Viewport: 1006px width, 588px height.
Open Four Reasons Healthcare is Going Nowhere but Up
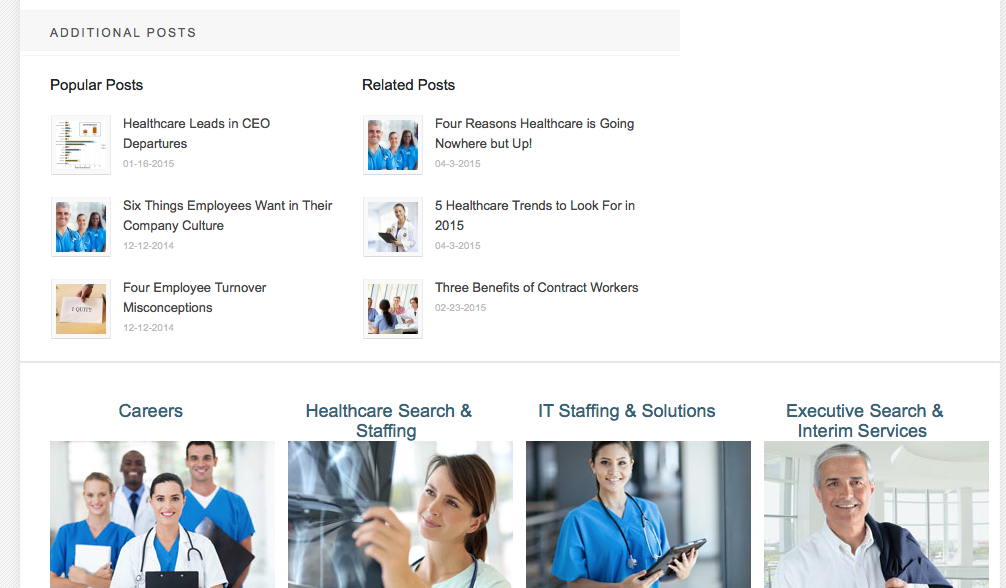coord(534,134)
